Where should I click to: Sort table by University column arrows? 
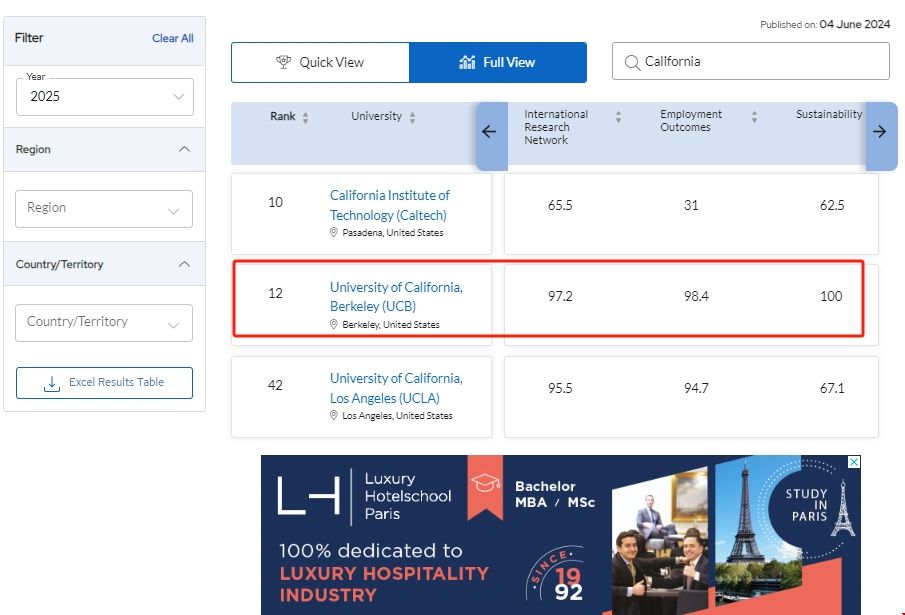click(x=412, y=118)
